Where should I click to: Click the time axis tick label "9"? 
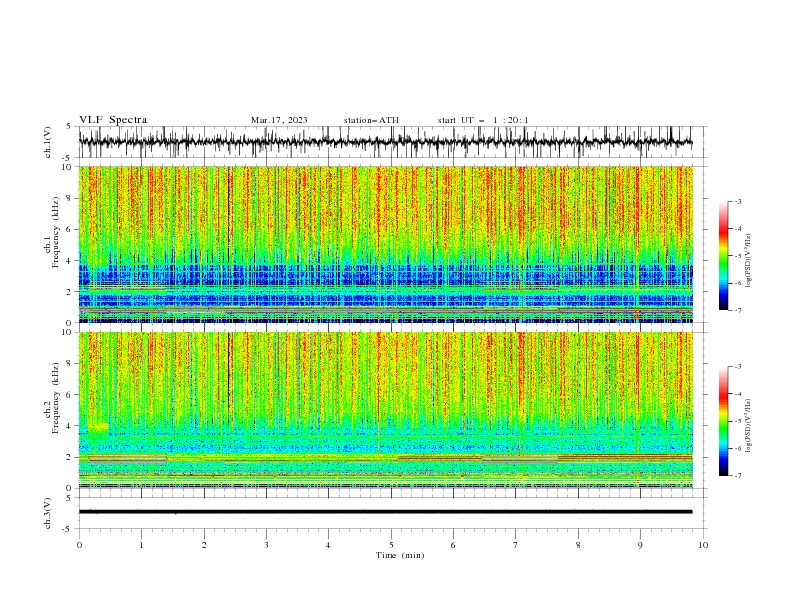click(x=640, y=545)
